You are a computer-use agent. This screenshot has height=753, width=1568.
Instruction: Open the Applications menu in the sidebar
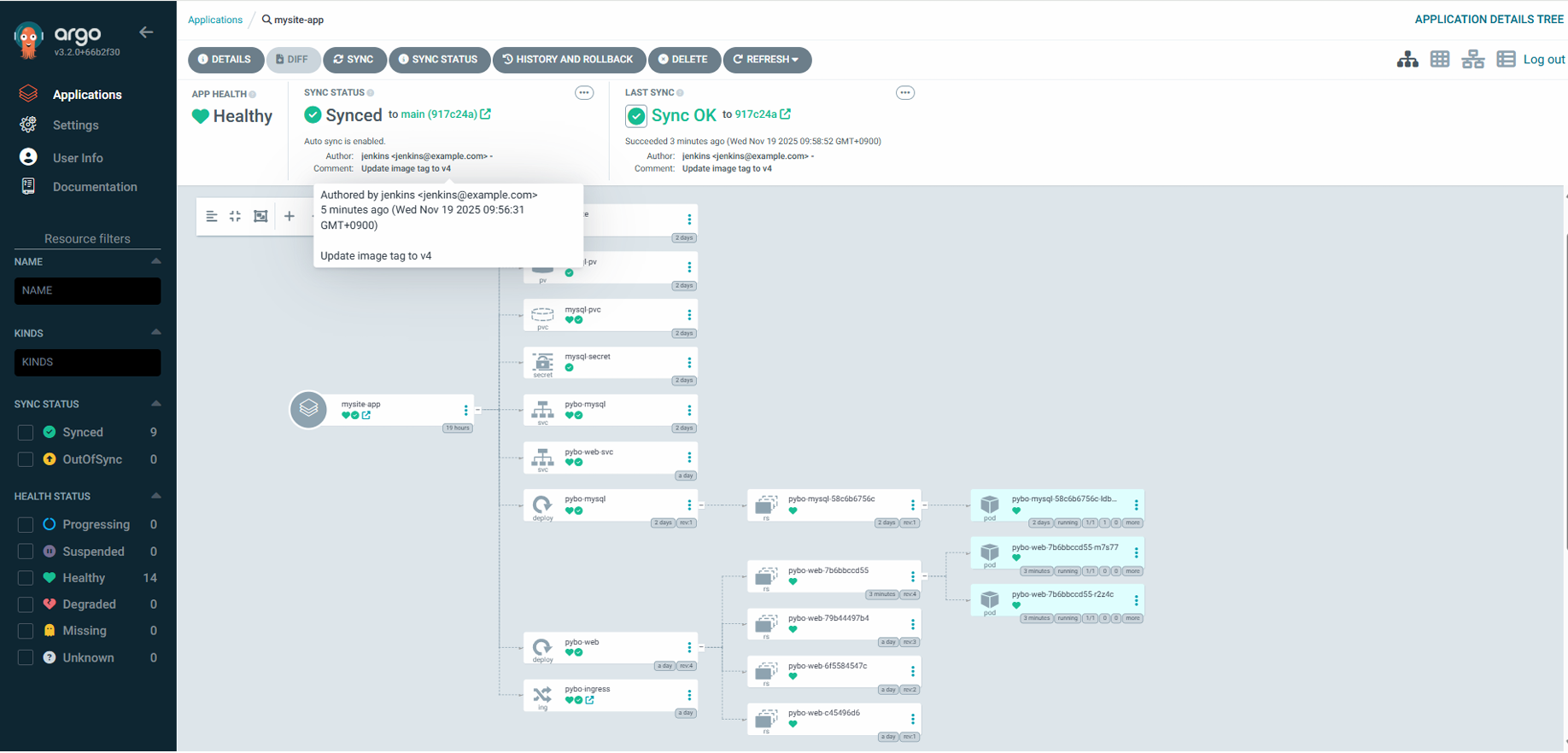(86, 95)
